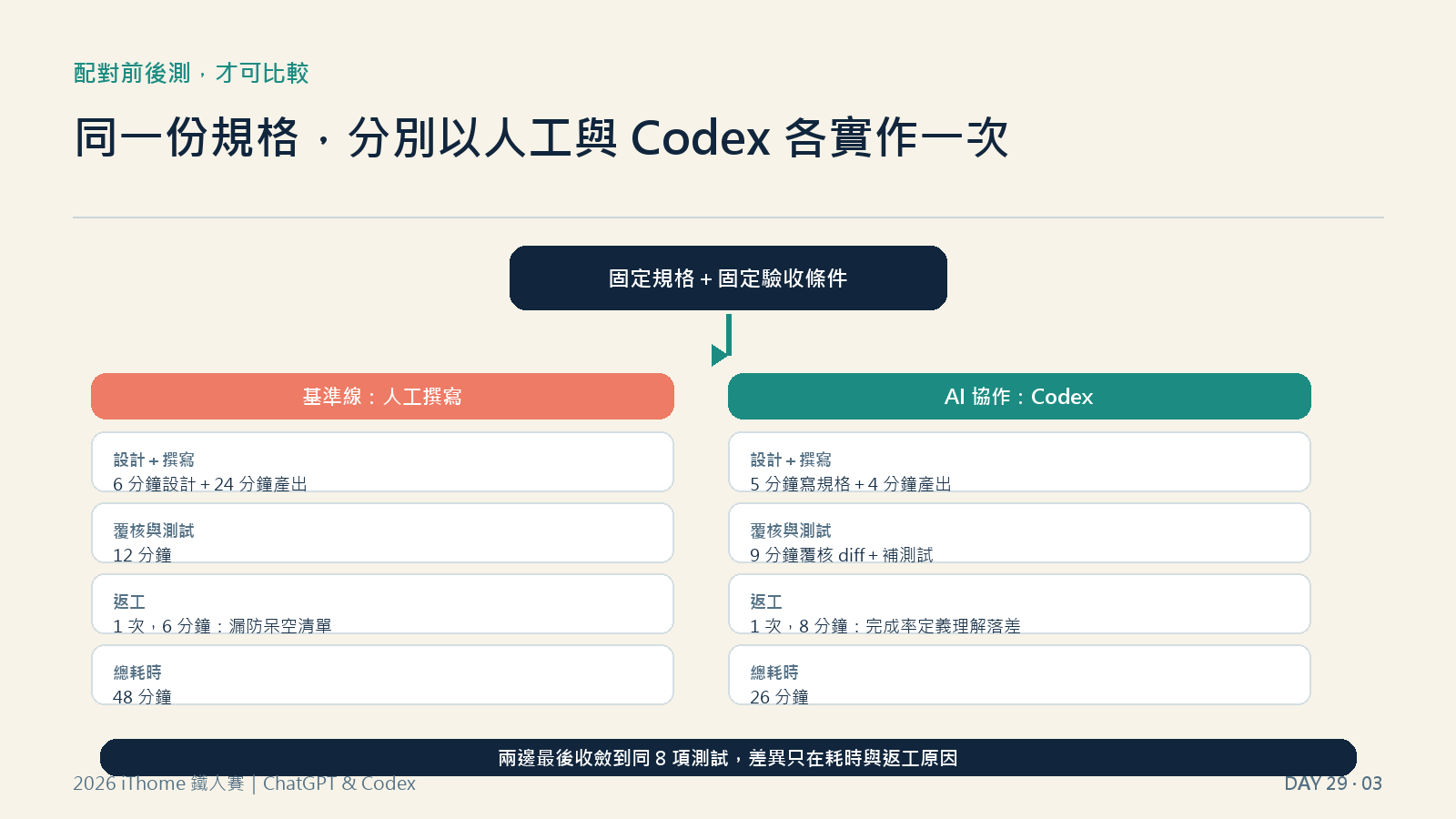Image resolution: width=1456 pixels, height=819 pixels.
Task: Select the coral header "基準線：人工撰寫"
Action: pyautogui.click(x=382, y=396)
